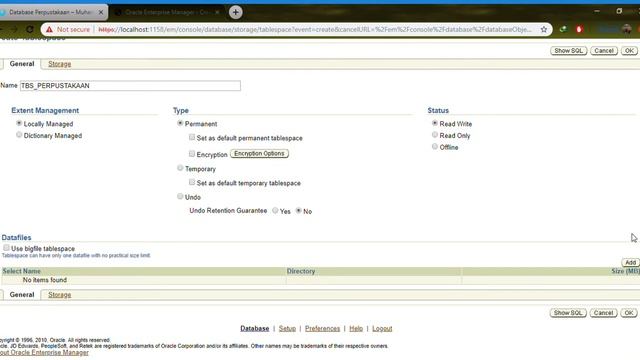Open the Preferences footer link
The image size is (640, 360).
(322, 329)
